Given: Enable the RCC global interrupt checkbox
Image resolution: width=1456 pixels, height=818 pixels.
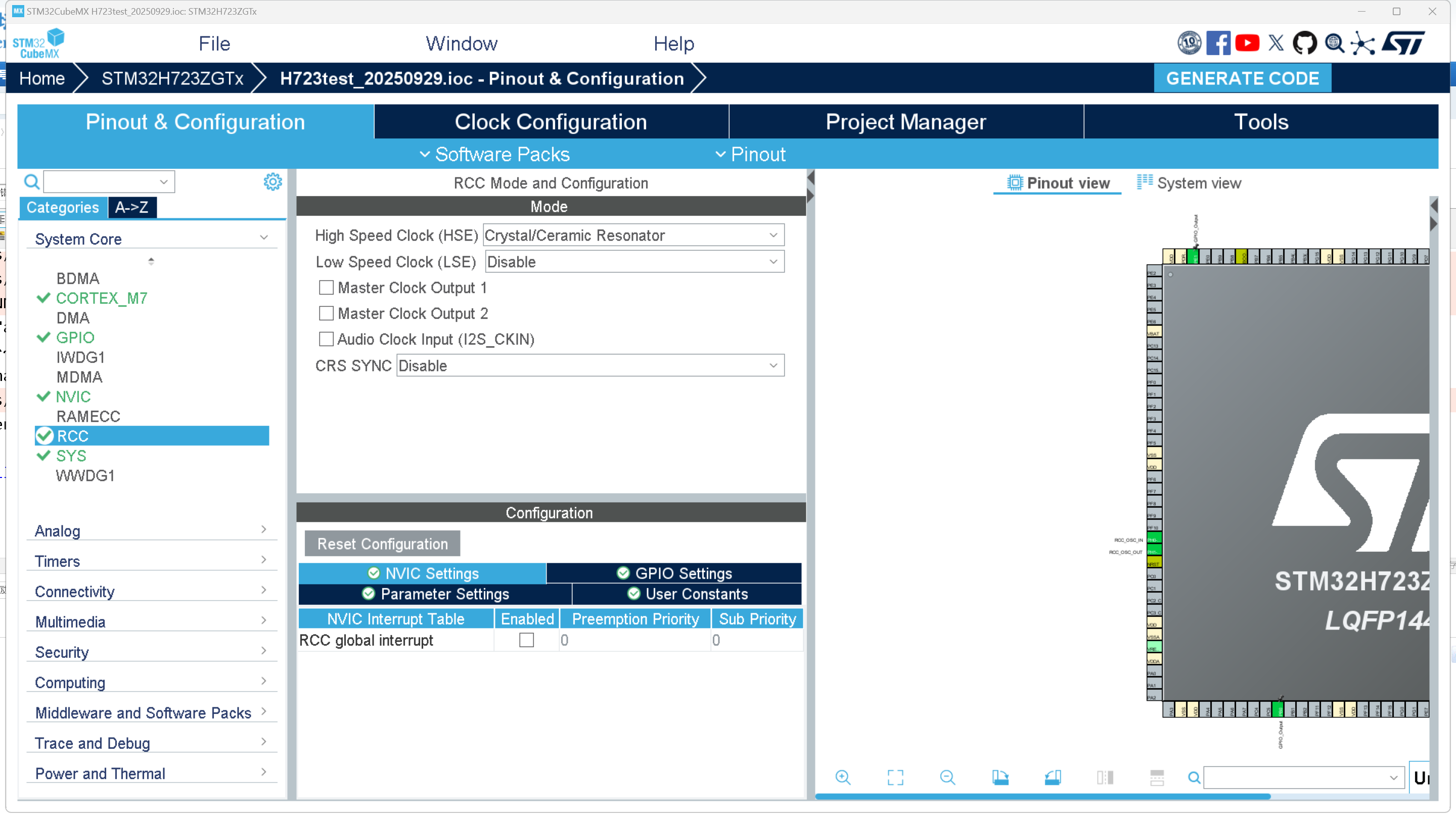Looking at the screenshot, I should pos(526,640).
